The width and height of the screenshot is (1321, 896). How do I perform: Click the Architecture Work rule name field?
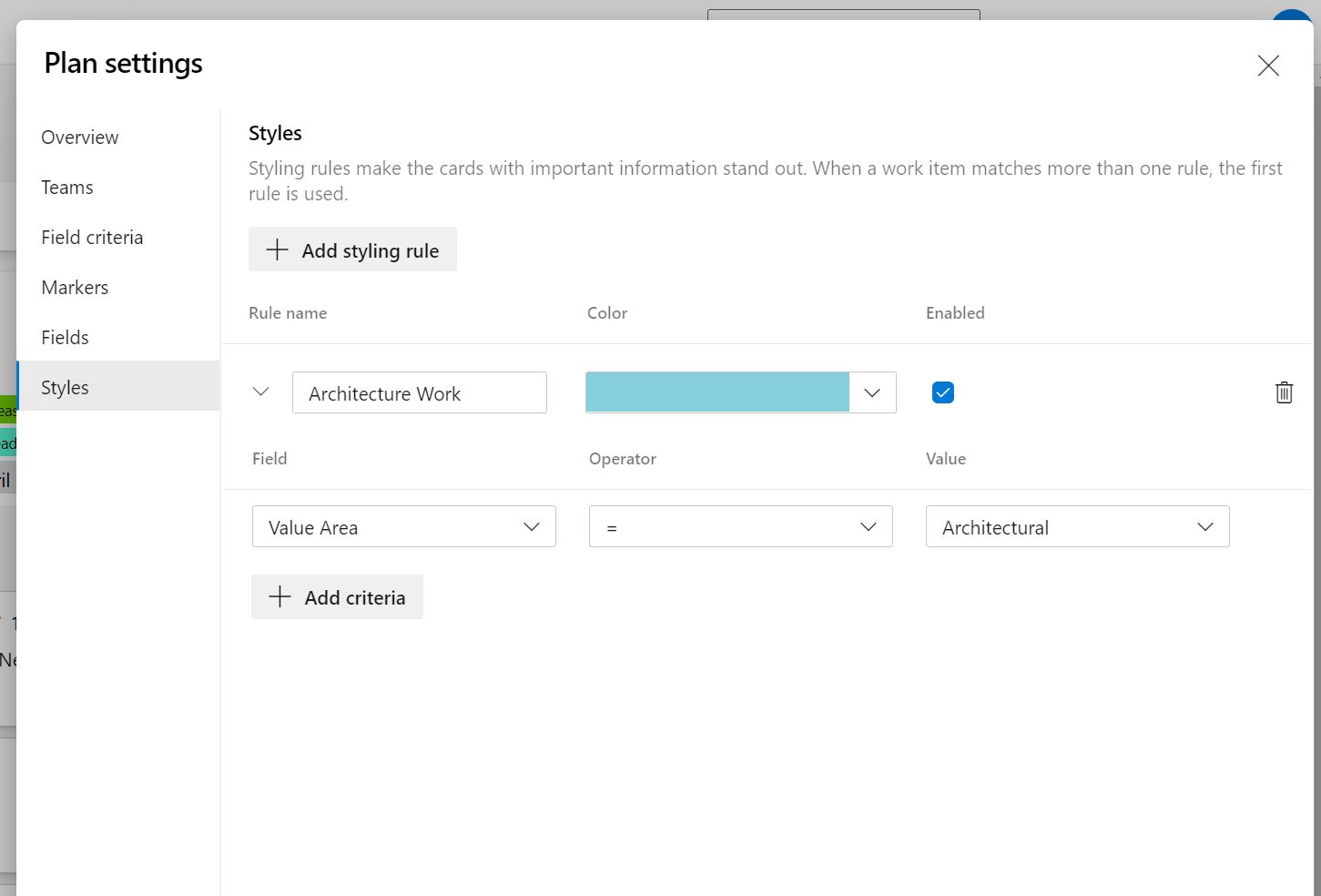point(420,392)
